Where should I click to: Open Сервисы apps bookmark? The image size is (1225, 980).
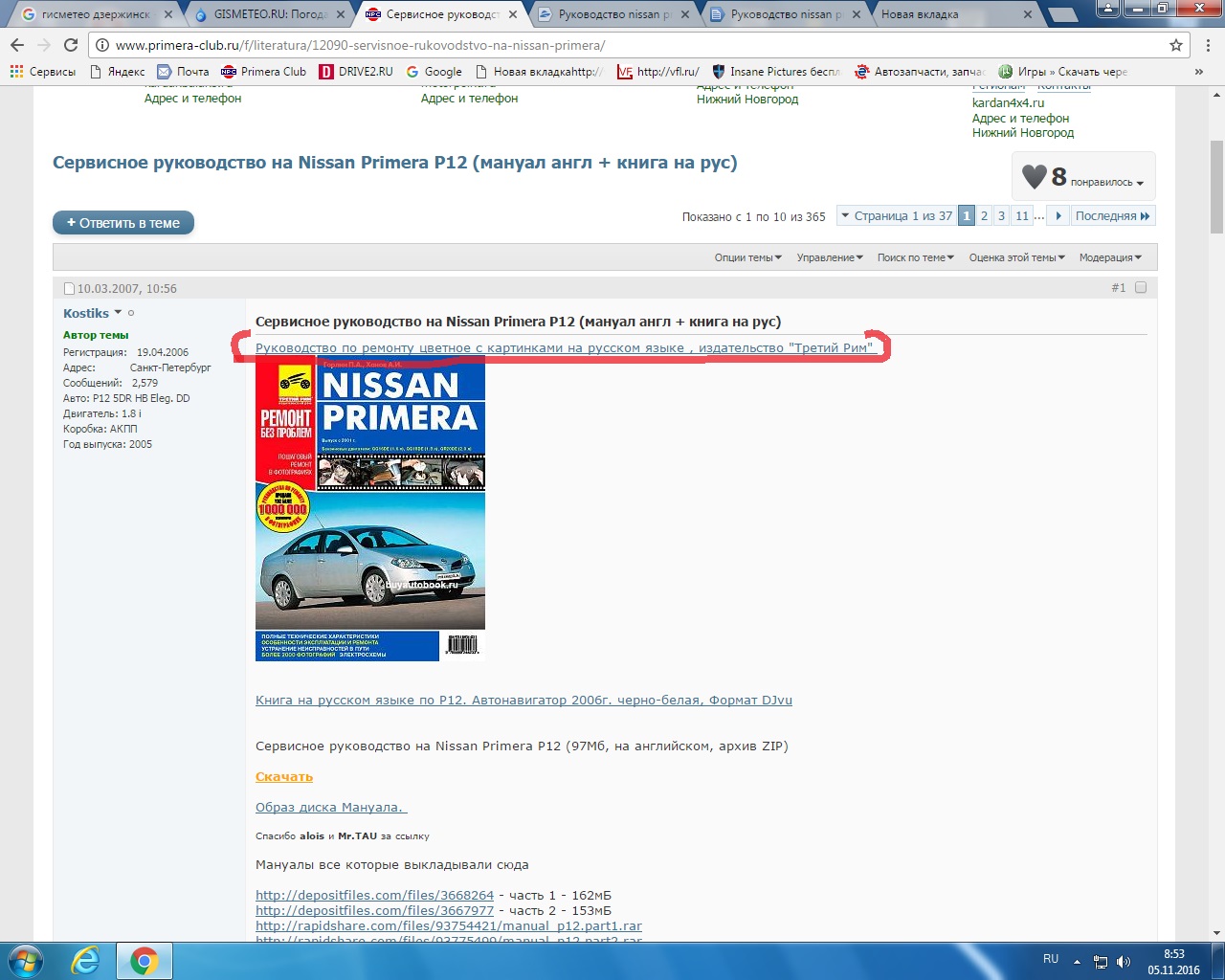point(43,72)
